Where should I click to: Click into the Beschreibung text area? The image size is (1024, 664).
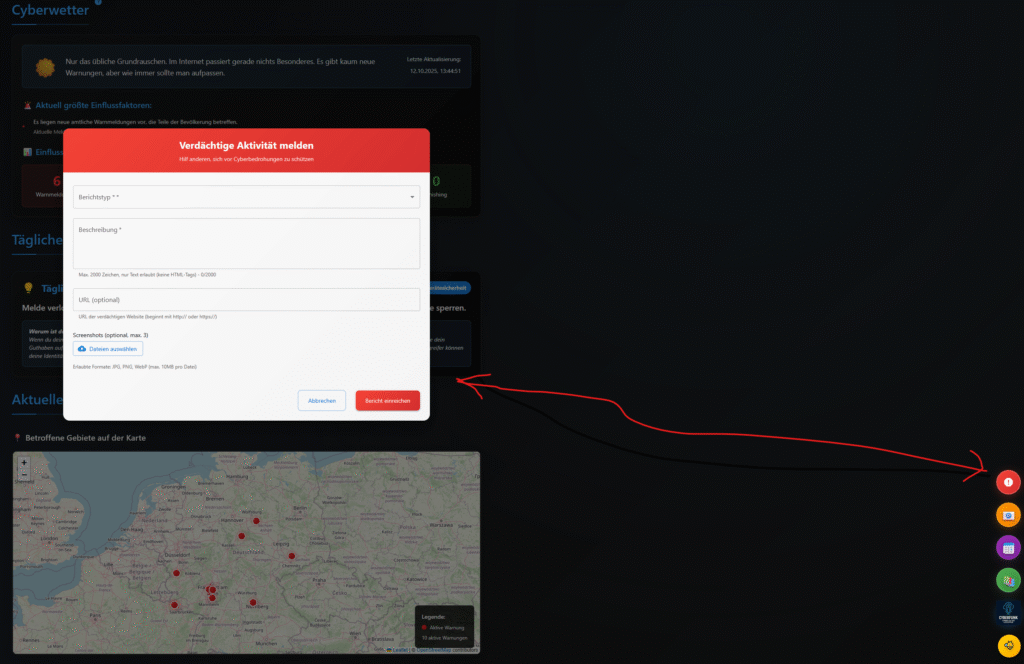click(x=246, y=244)
